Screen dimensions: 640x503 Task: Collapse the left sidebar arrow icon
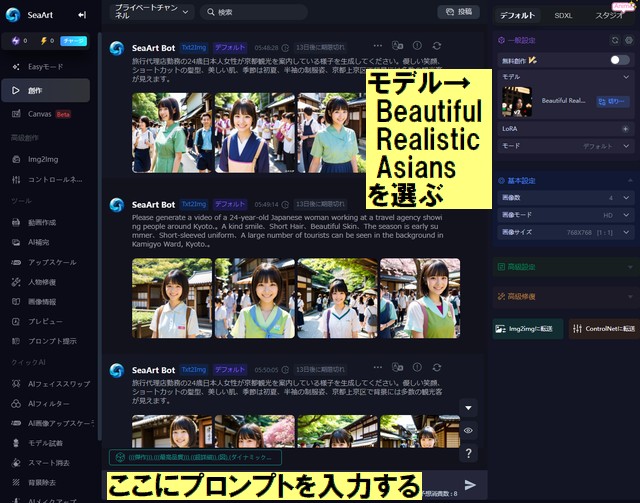(82, 15)
